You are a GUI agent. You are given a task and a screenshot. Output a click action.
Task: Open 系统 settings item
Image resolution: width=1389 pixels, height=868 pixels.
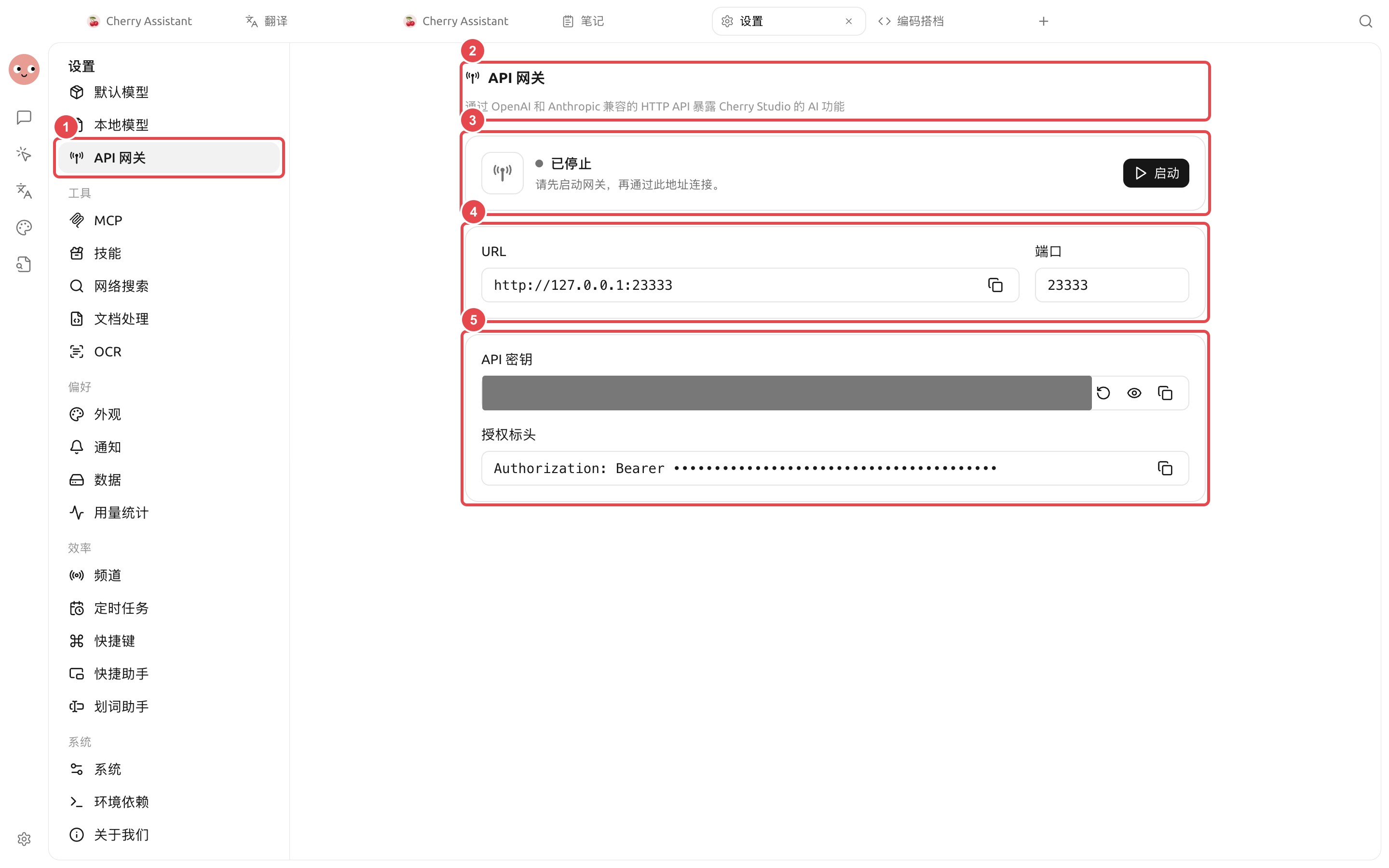[169, 769]
